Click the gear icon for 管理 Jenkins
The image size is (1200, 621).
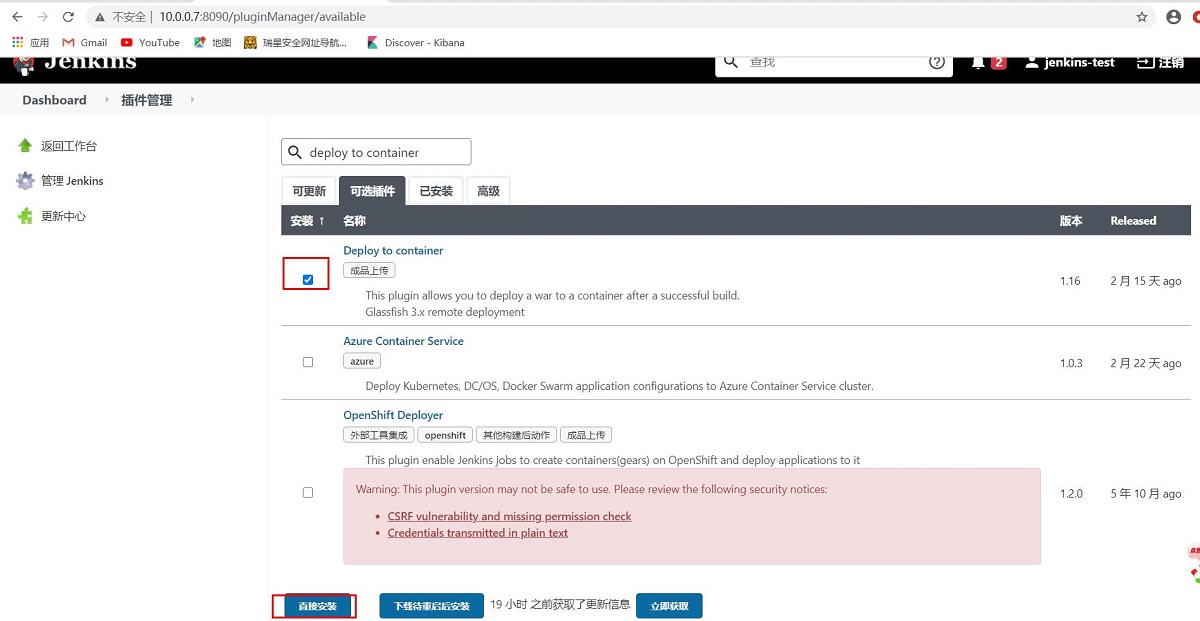[x=25, y=181]
